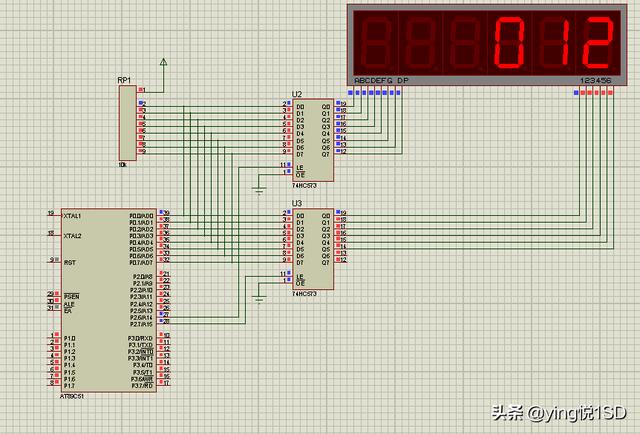The height and width of the screenshot is (434, 640).
Task: Click the OE pin label on U3
Action: (300, 283)
